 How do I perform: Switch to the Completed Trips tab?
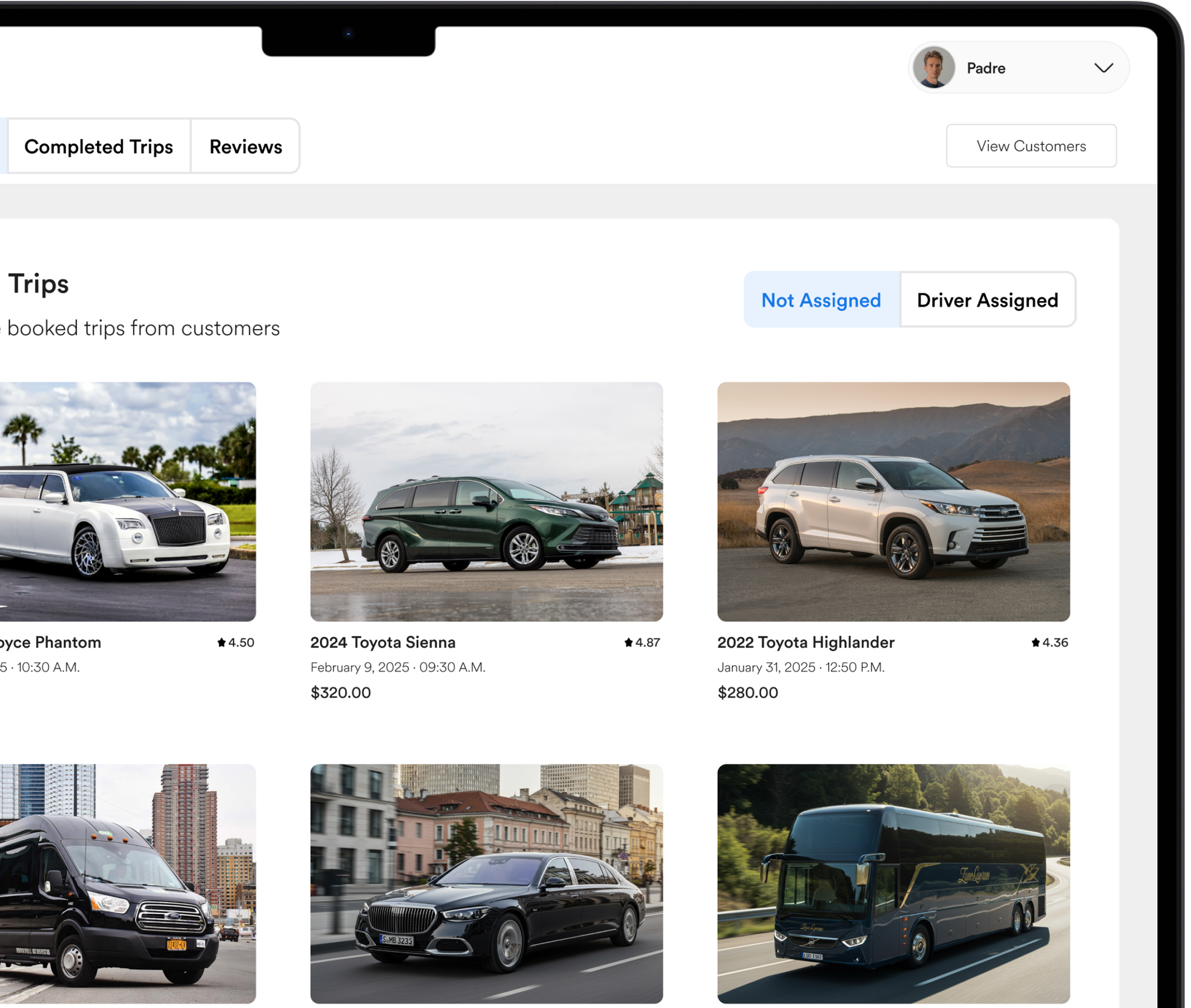(x=99, y=146)
